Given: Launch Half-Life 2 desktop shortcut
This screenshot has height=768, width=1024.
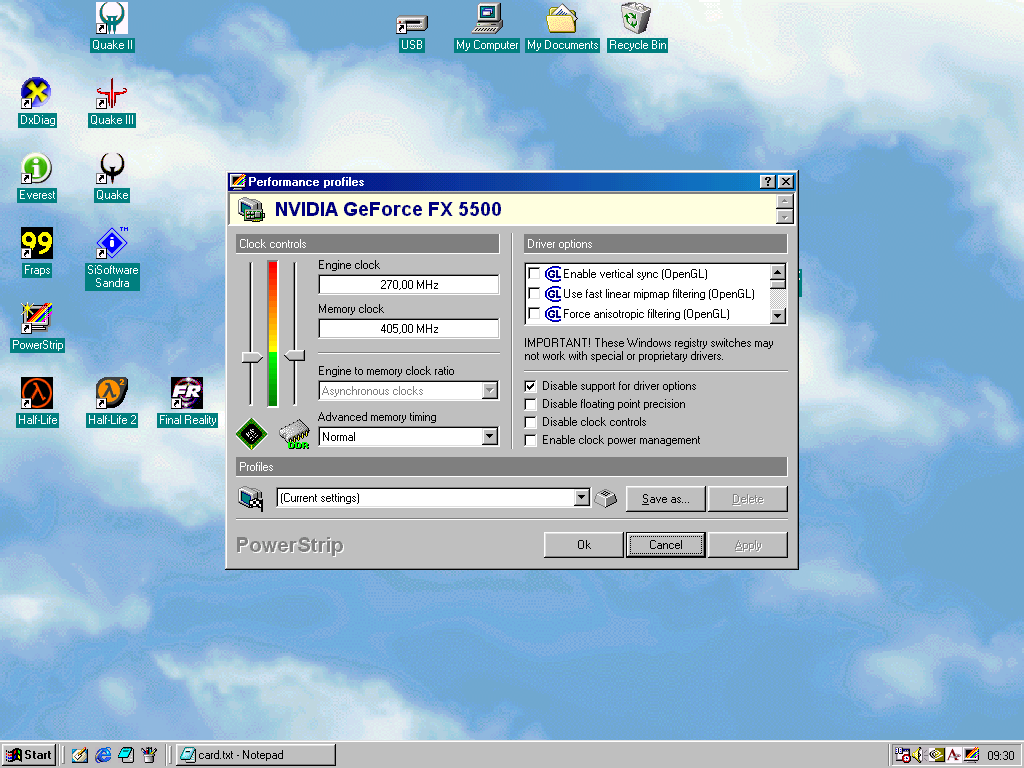Looking at the screenshot, I should click(111, 394).
